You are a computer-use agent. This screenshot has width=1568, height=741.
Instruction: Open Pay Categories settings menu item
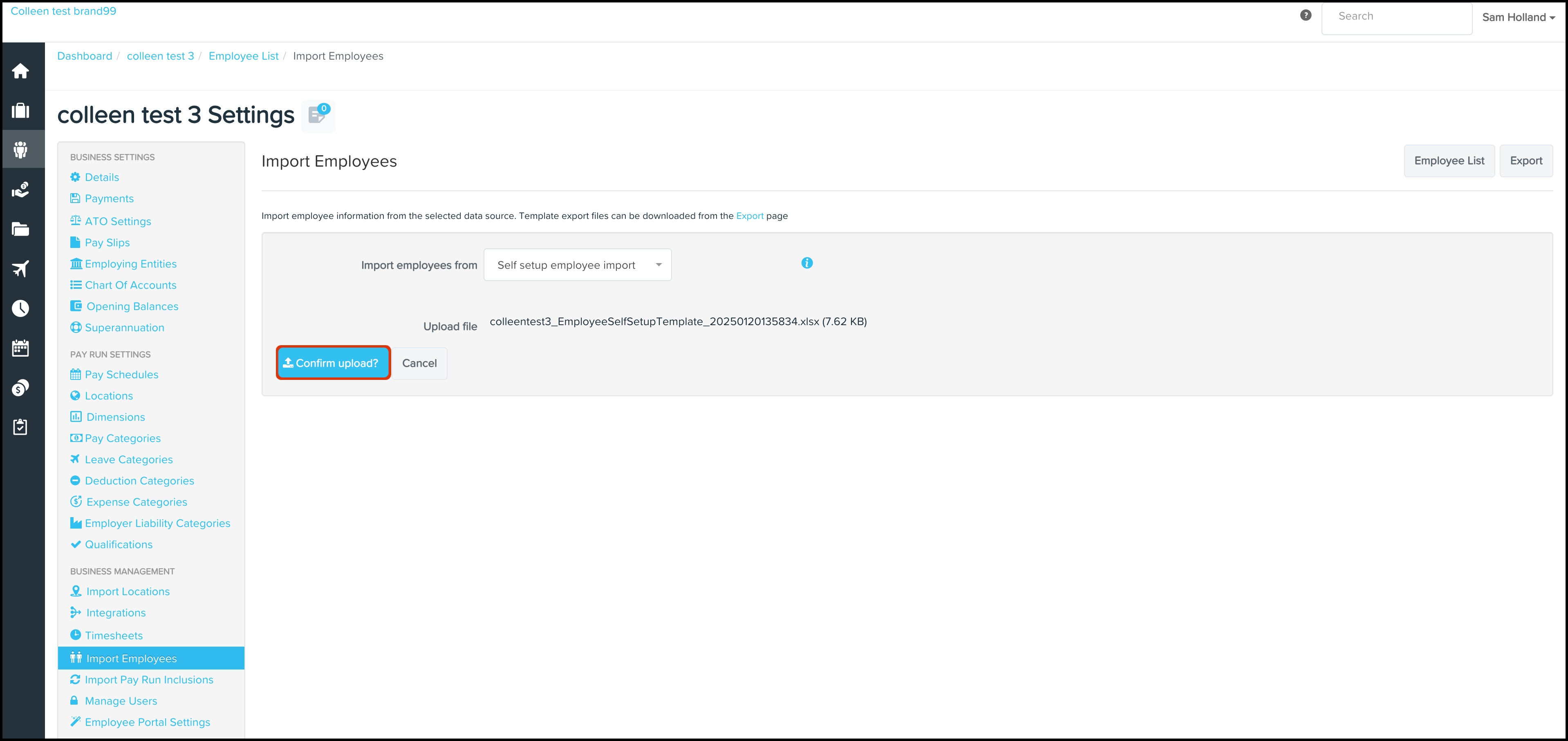click(122, 438)
